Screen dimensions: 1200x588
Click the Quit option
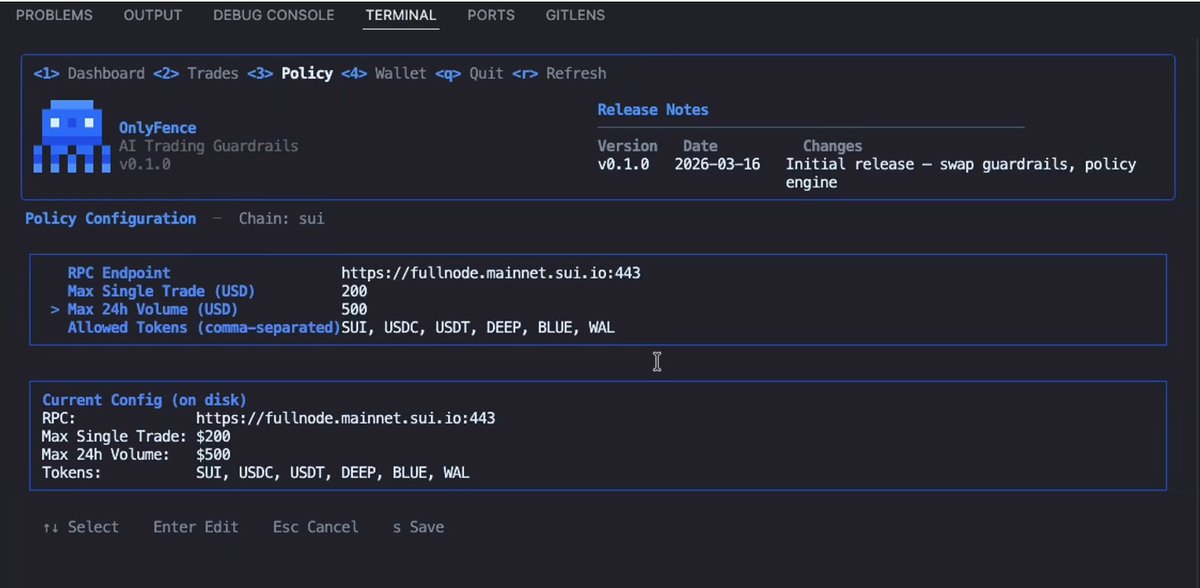(x=469, y=73)
